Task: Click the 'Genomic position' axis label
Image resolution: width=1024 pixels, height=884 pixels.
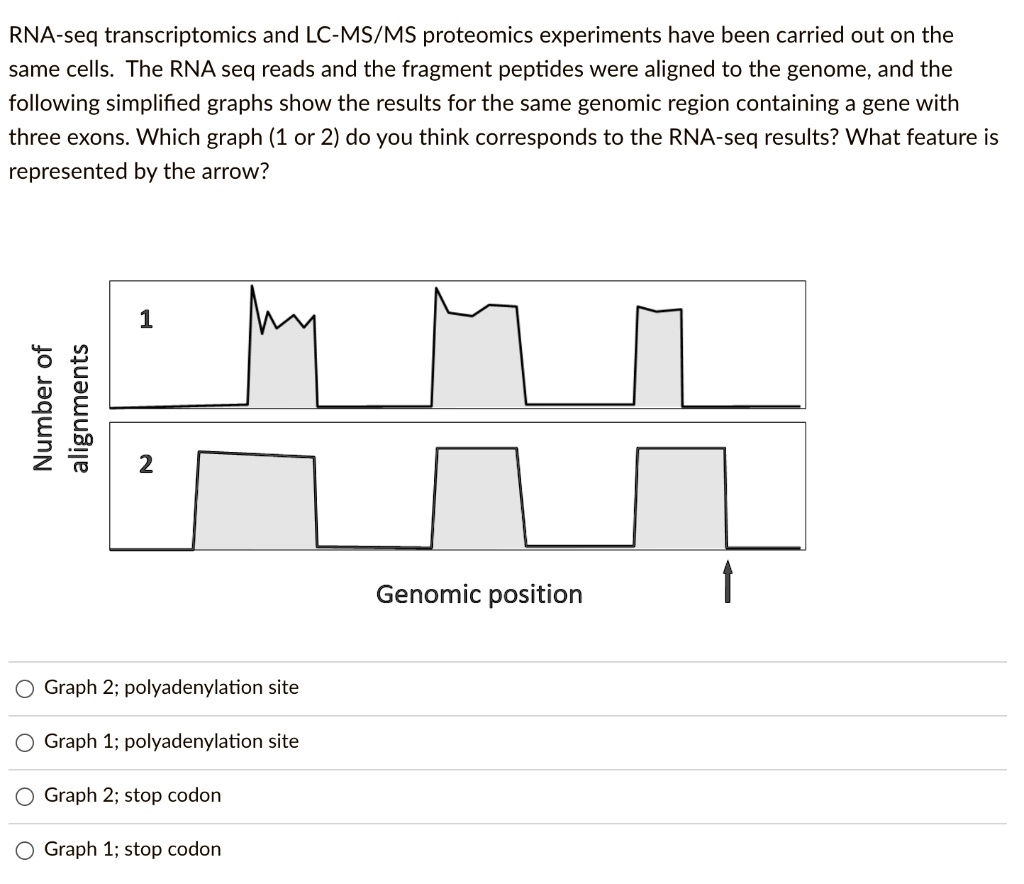Action: [x=478, y=594]
